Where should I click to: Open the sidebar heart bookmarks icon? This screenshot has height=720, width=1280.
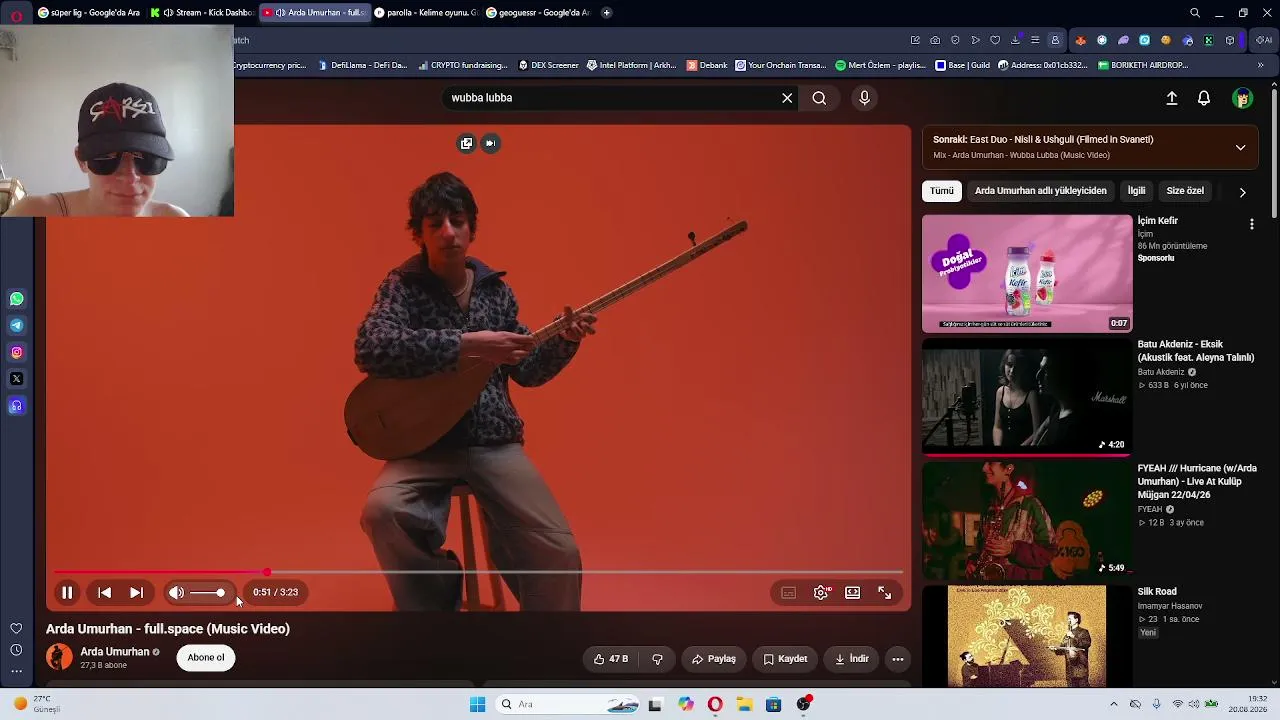16,629
